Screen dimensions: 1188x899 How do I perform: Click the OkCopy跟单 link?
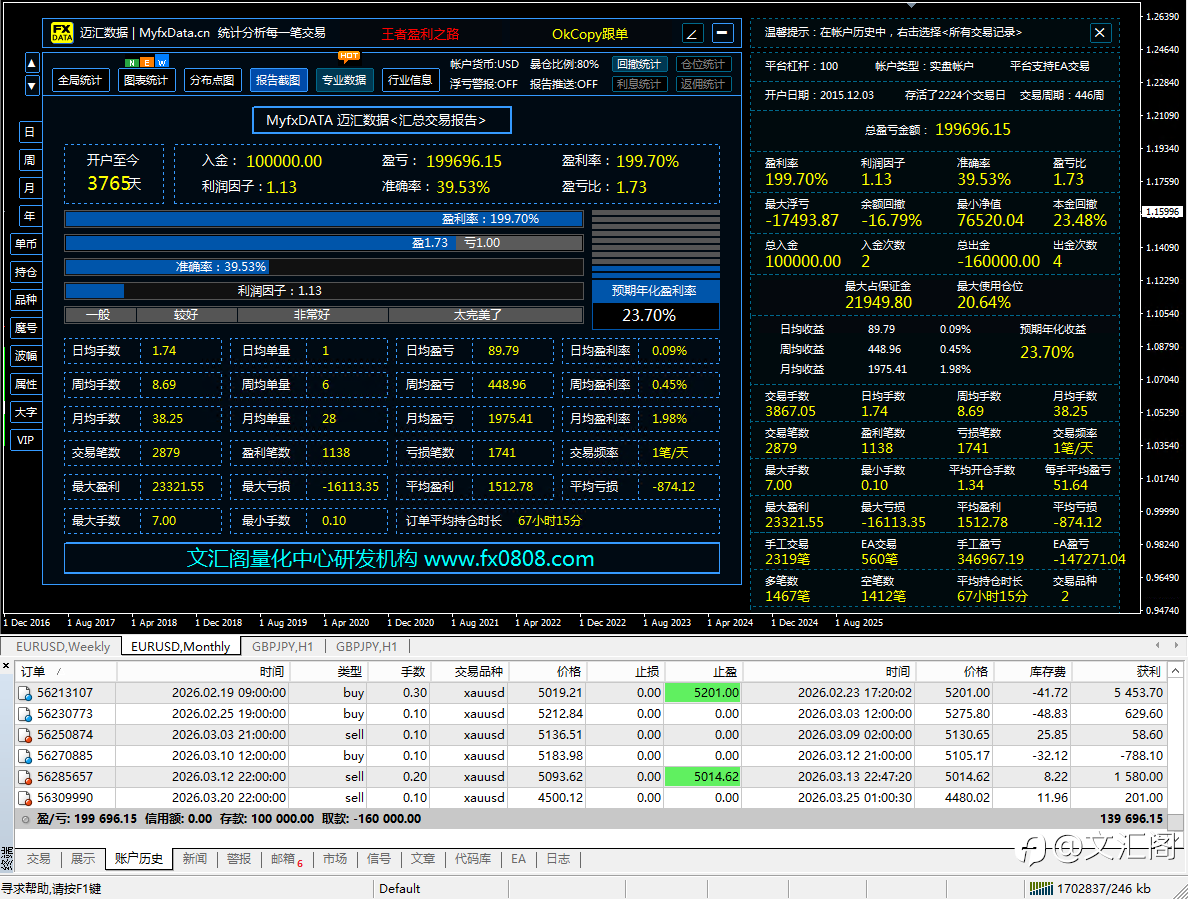click(x=589, y=34)
